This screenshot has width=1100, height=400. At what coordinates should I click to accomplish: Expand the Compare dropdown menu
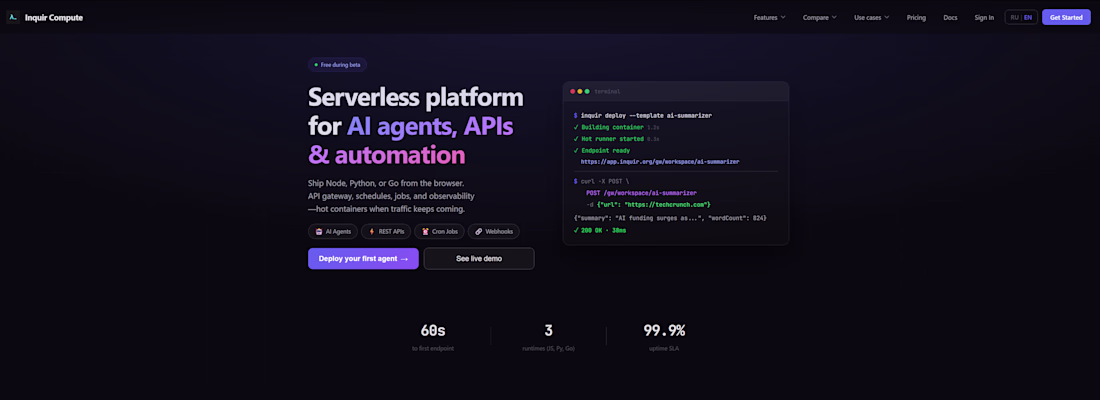(x=819, y=18)
